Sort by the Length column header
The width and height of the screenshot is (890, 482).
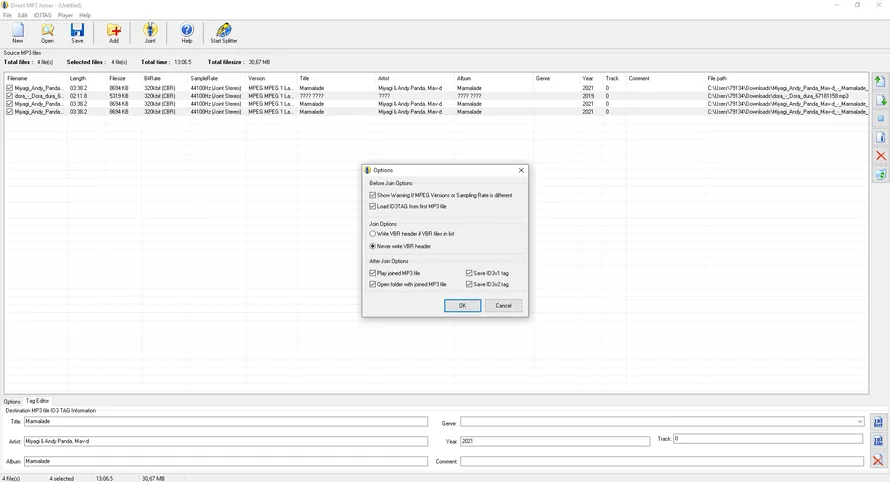(87, 78)
